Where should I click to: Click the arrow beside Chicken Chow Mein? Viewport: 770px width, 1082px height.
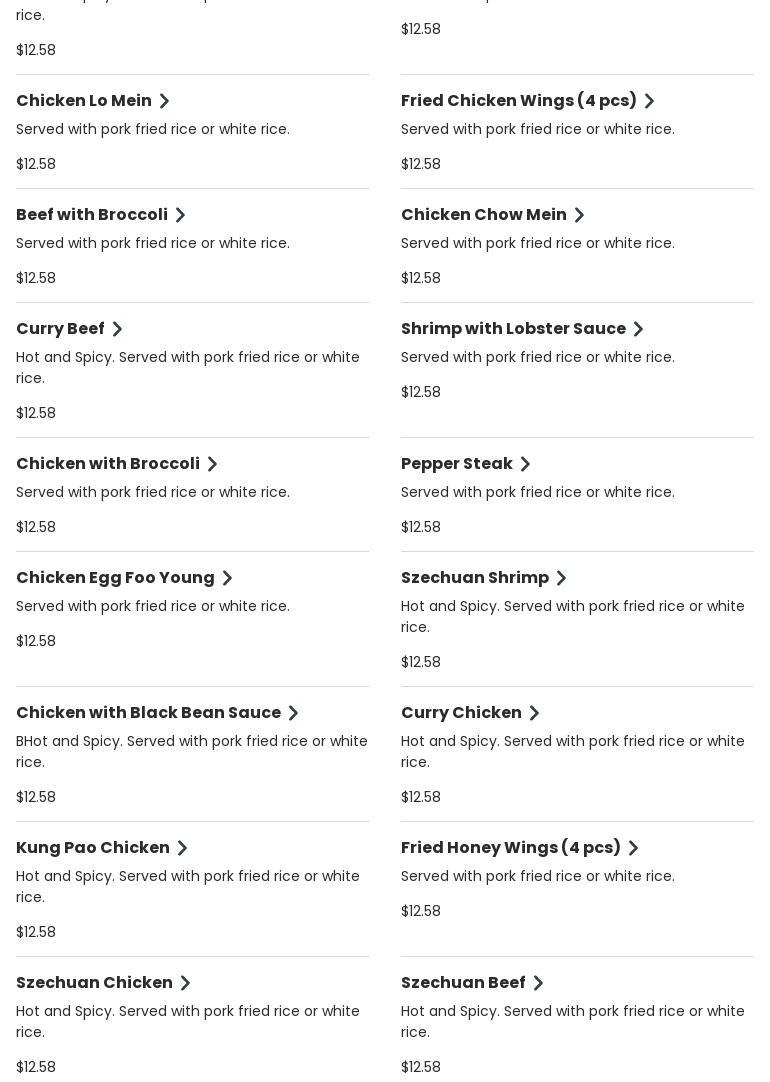point(580,215)
